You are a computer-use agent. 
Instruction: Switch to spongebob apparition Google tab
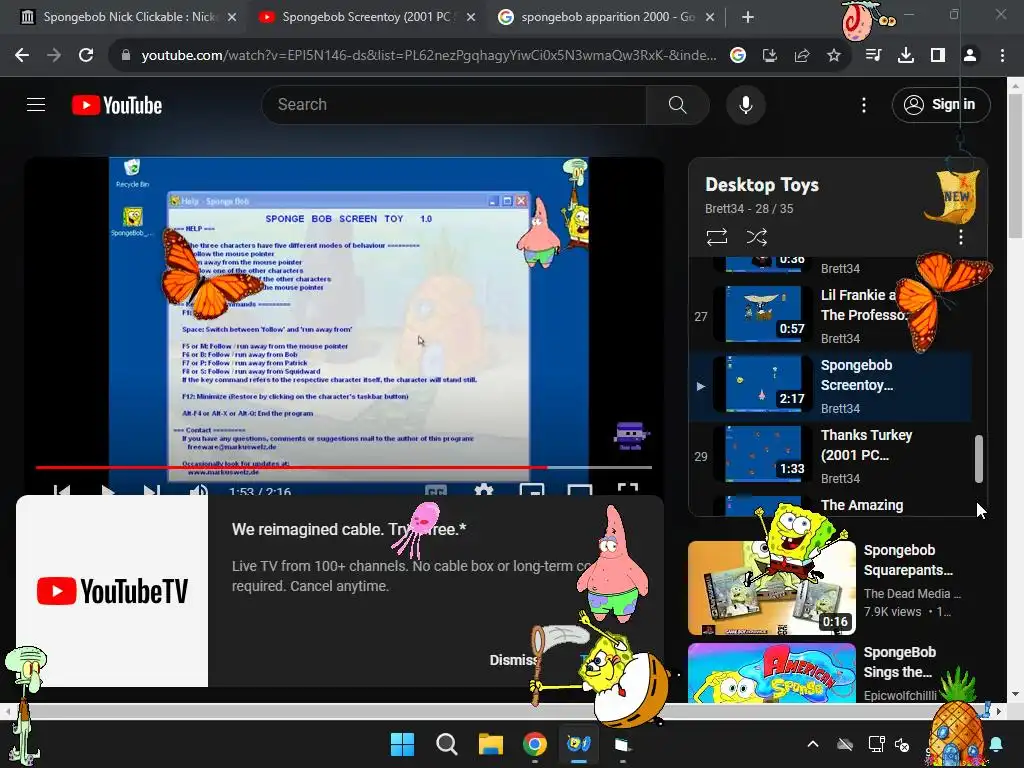pos(605,17)
